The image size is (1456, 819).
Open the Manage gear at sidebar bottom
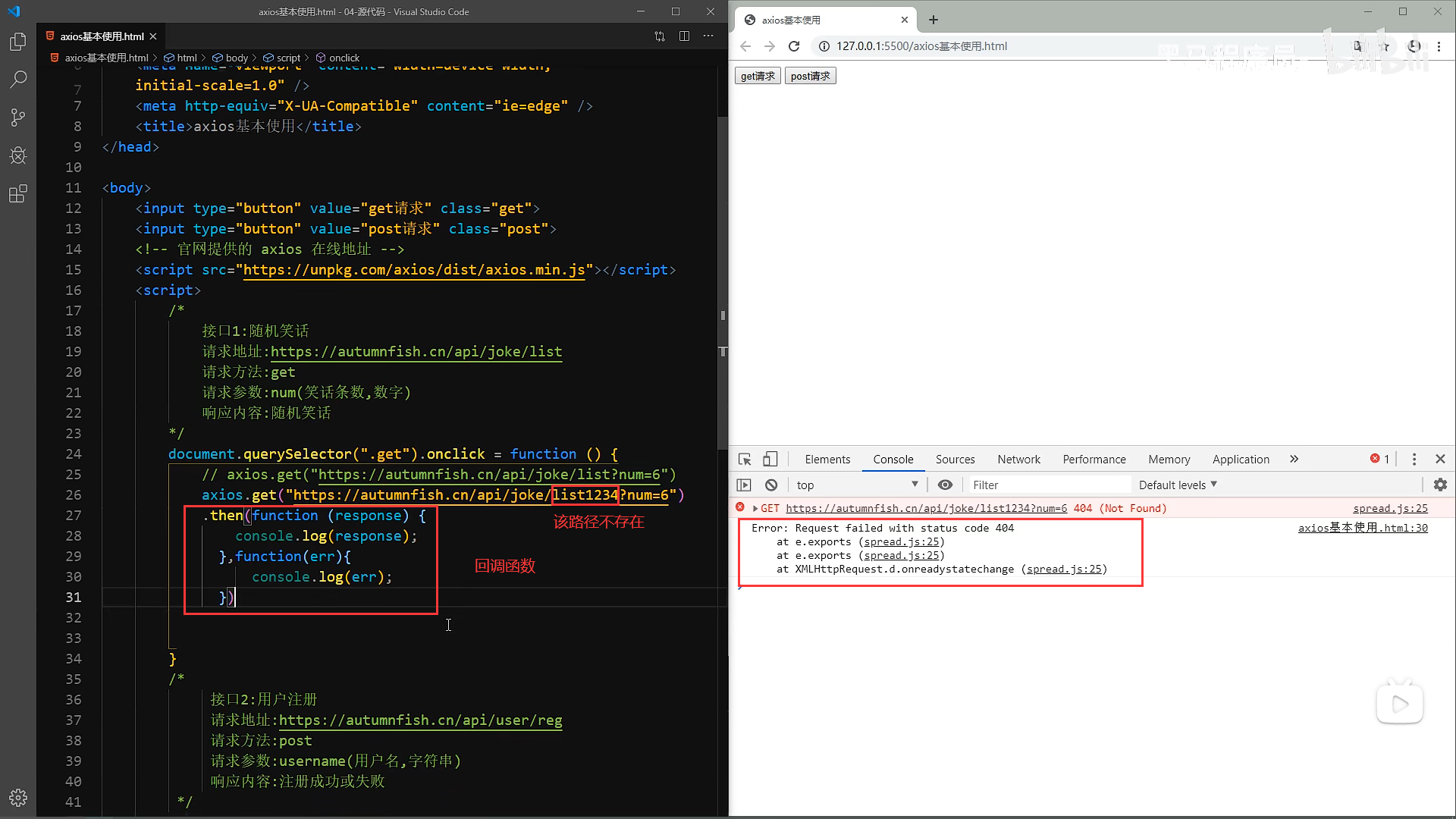(x=18, y=798)
